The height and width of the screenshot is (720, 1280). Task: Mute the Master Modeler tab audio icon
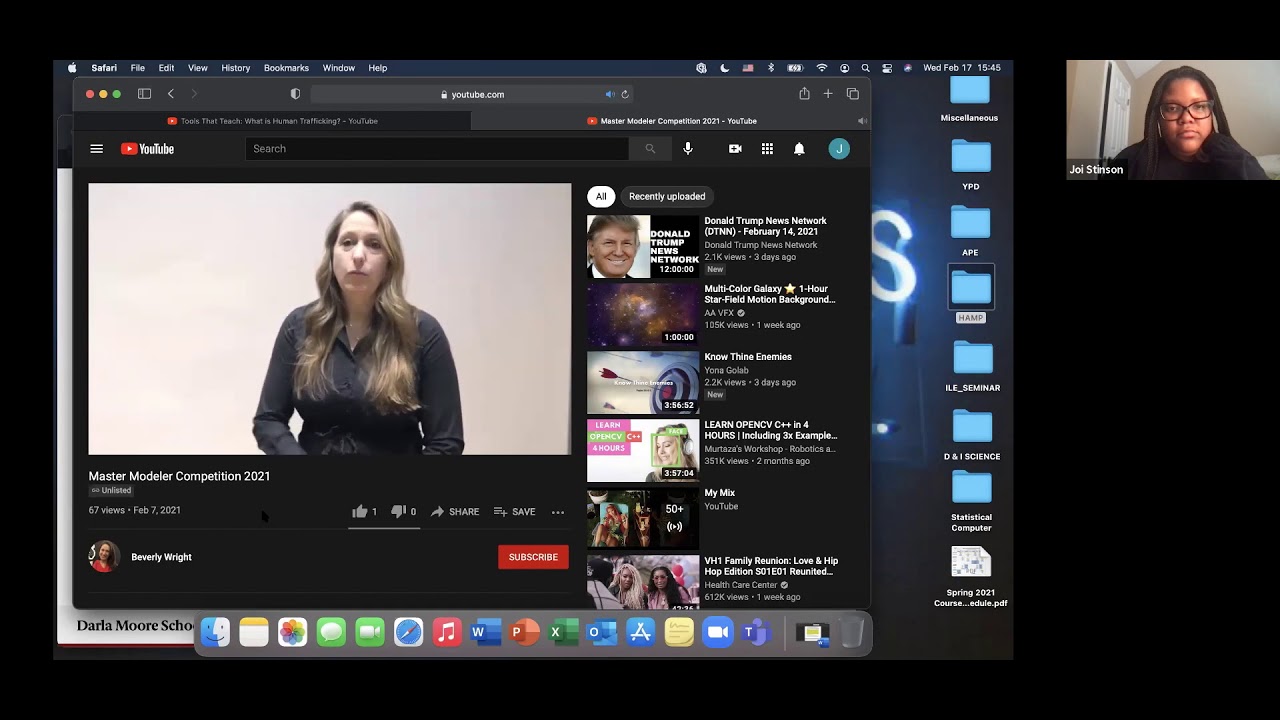click(x=862, y=121)
